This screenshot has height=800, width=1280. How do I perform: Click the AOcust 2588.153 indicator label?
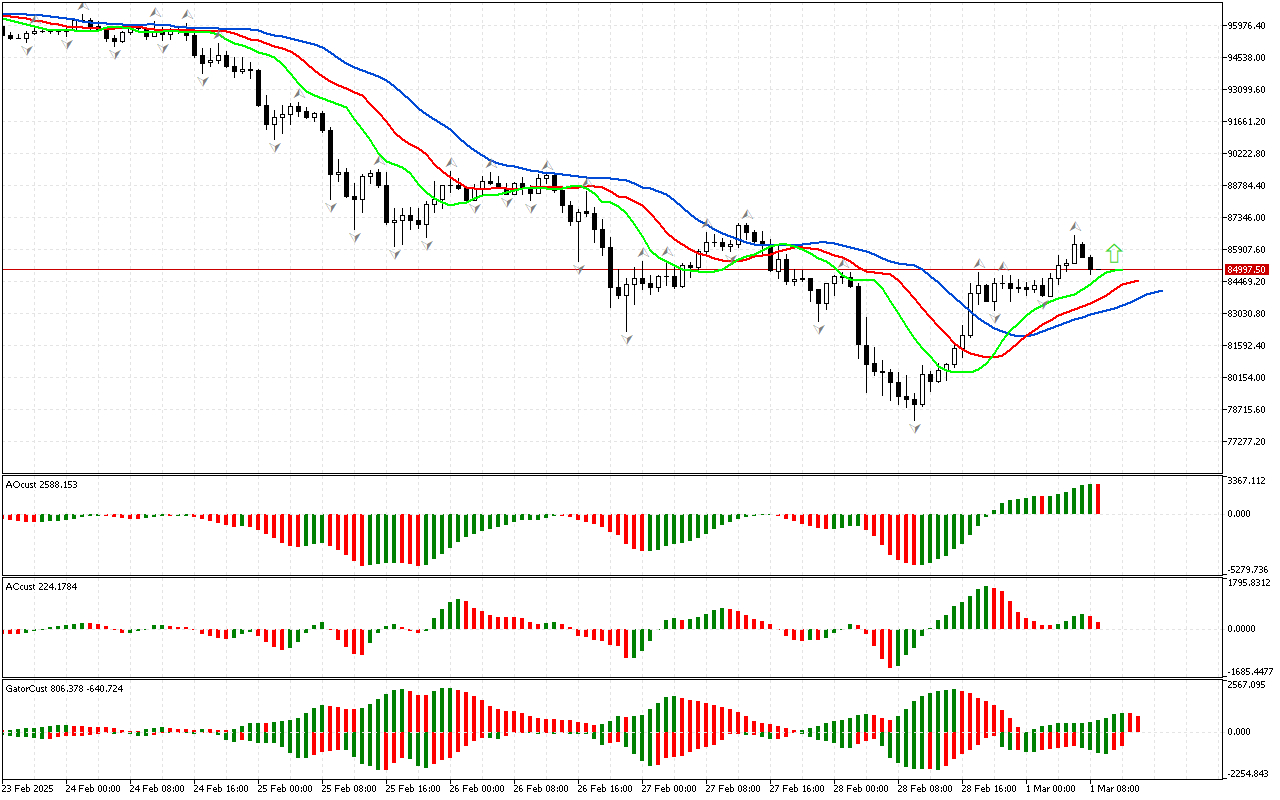[x=42, y=484]
